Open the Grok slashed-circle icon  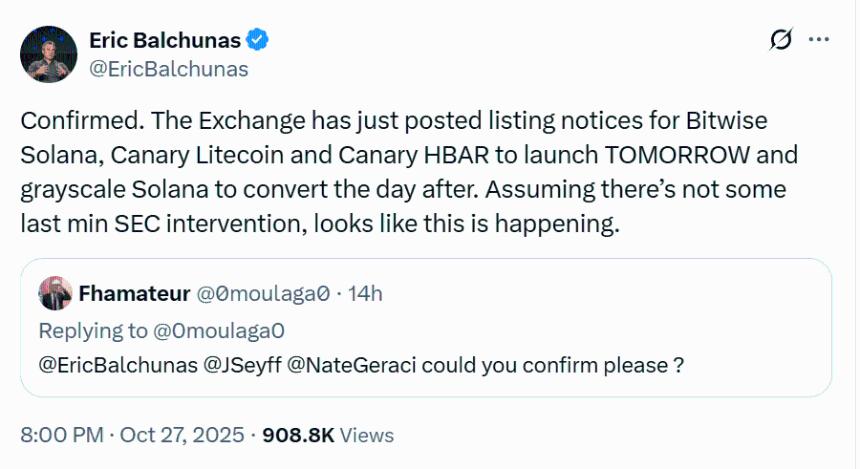click(x=781, y=40)
